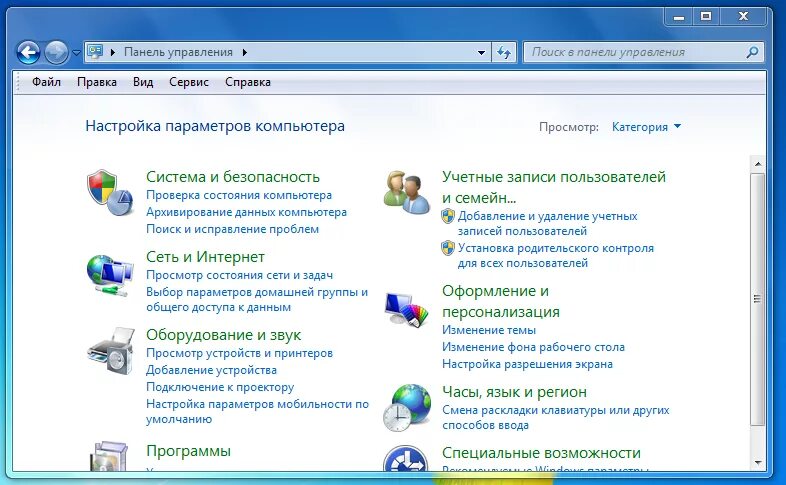Click the Оборудование и звук printer icon
Viewport: 786px width, 485px height.
coord(111,351)
